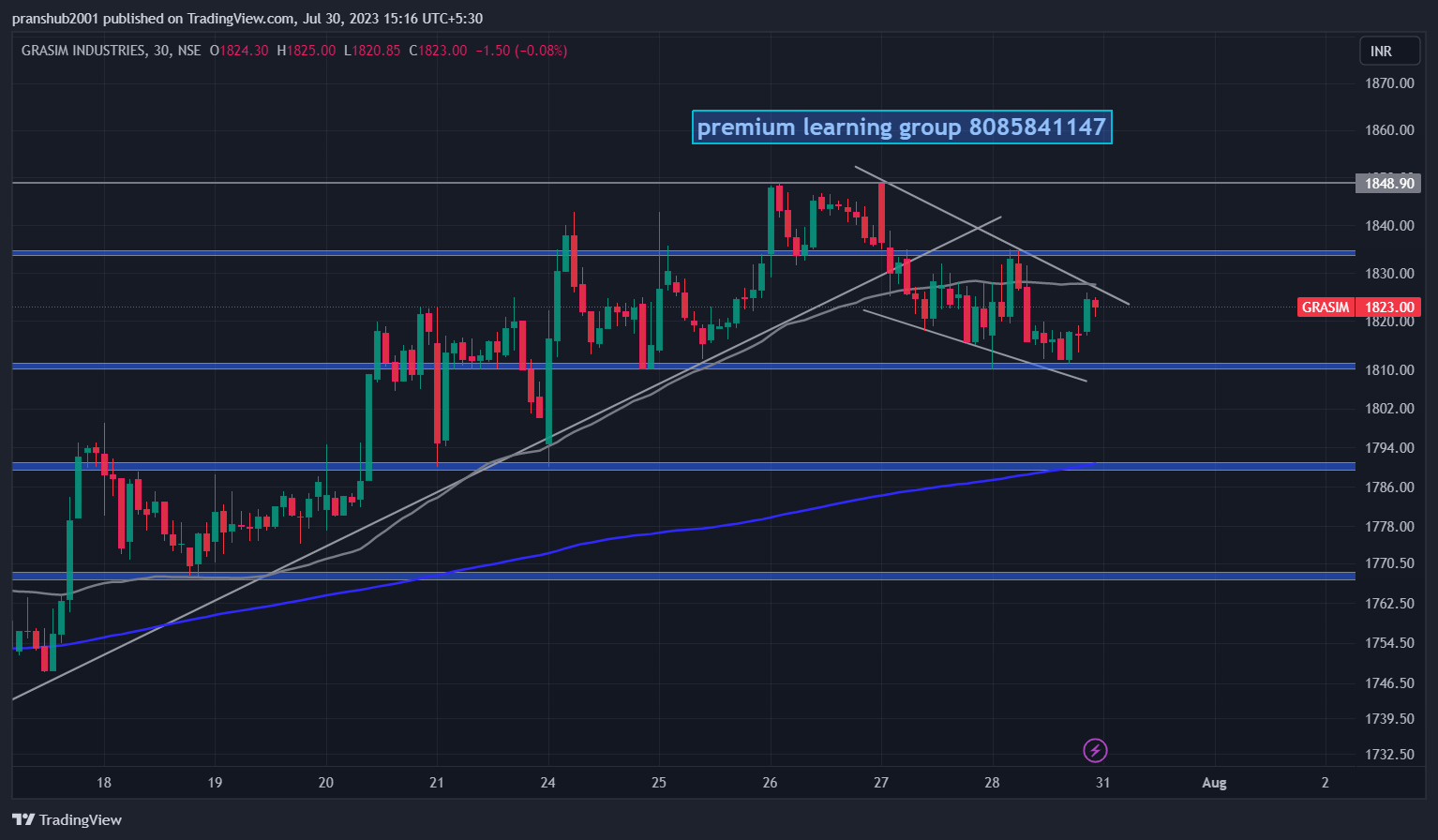Click the 1860.00 price axis label
Viewport: 1438px width, 840px height.
click(1389, 129)
